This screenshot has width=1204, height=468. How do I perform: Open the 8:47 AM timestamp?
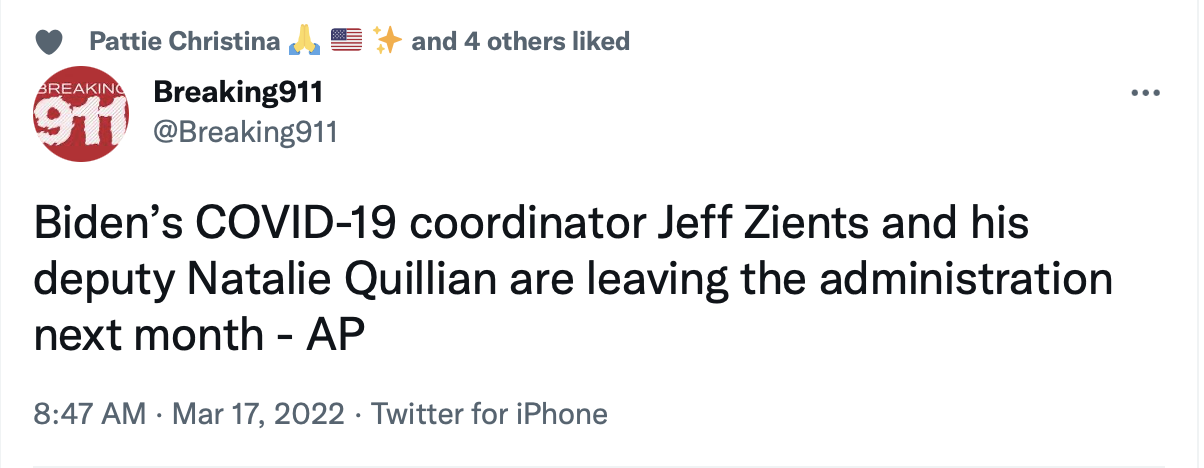click(x=90, y=414)
